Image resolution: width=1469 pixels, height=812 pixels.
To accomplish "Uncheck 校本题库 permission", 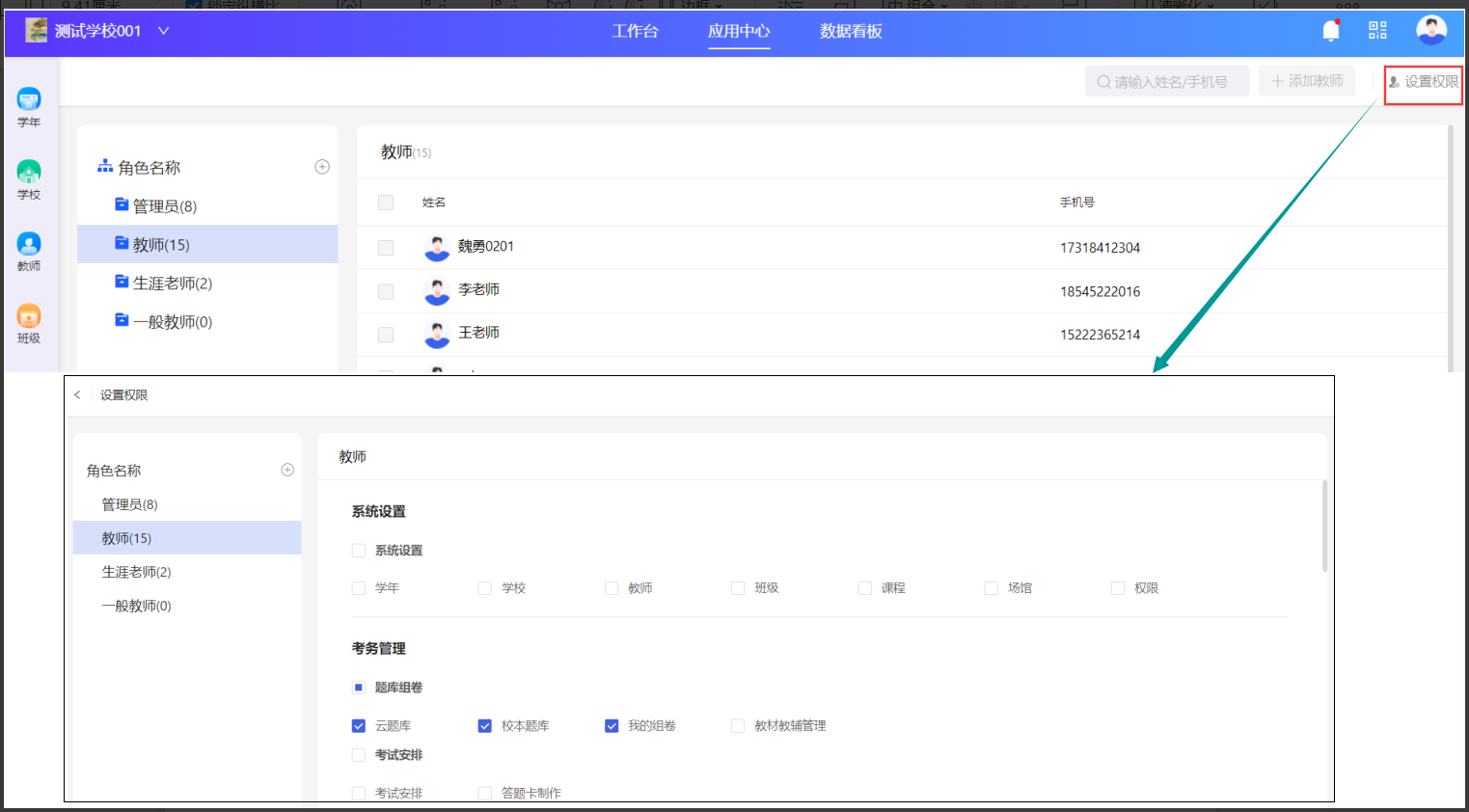I will point(485,726).
